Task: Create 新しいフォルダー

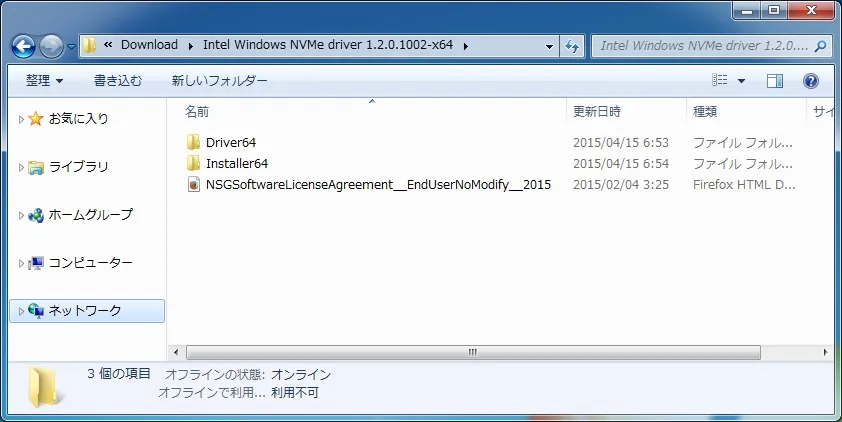Action: [219, 81]
